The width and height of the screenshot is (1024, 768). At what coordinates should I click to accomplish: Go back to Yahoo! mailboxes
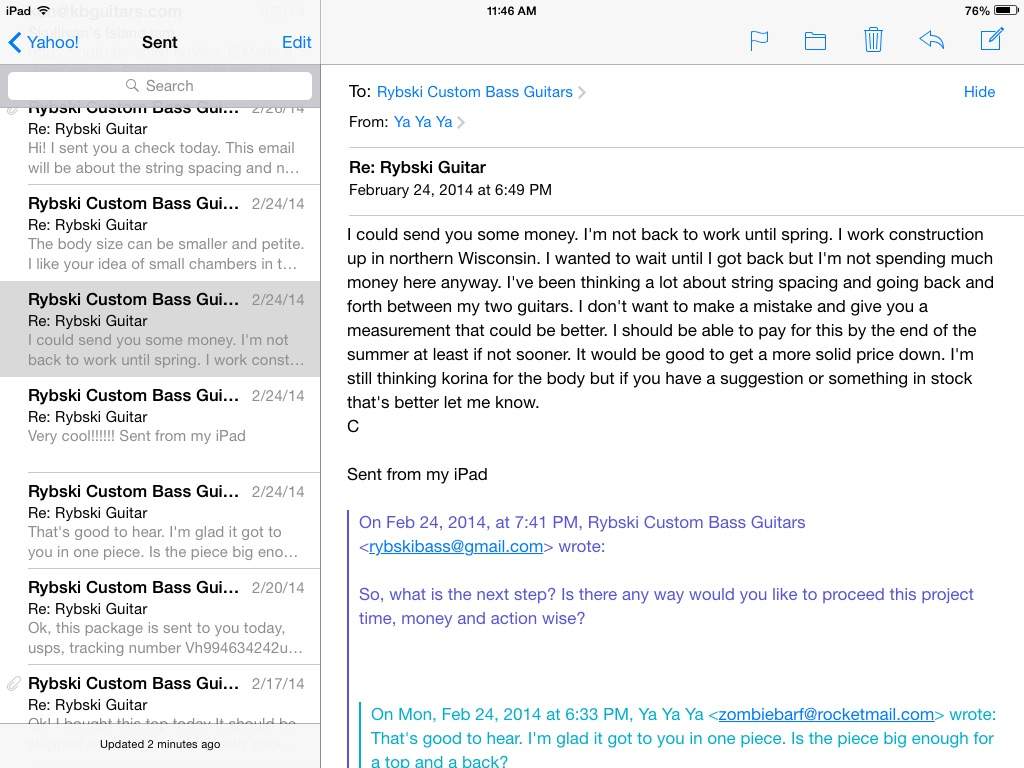pos(43,42)
